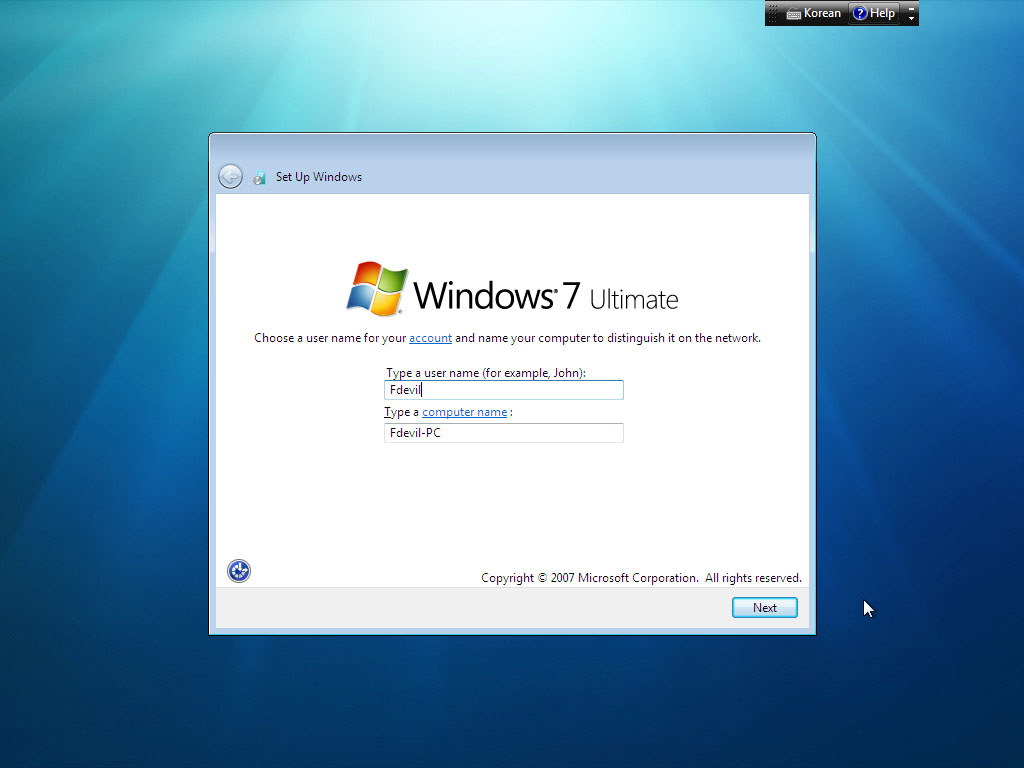1024x768 pixels.
Task: Click the Next button
Action: [x=765, y=607]
